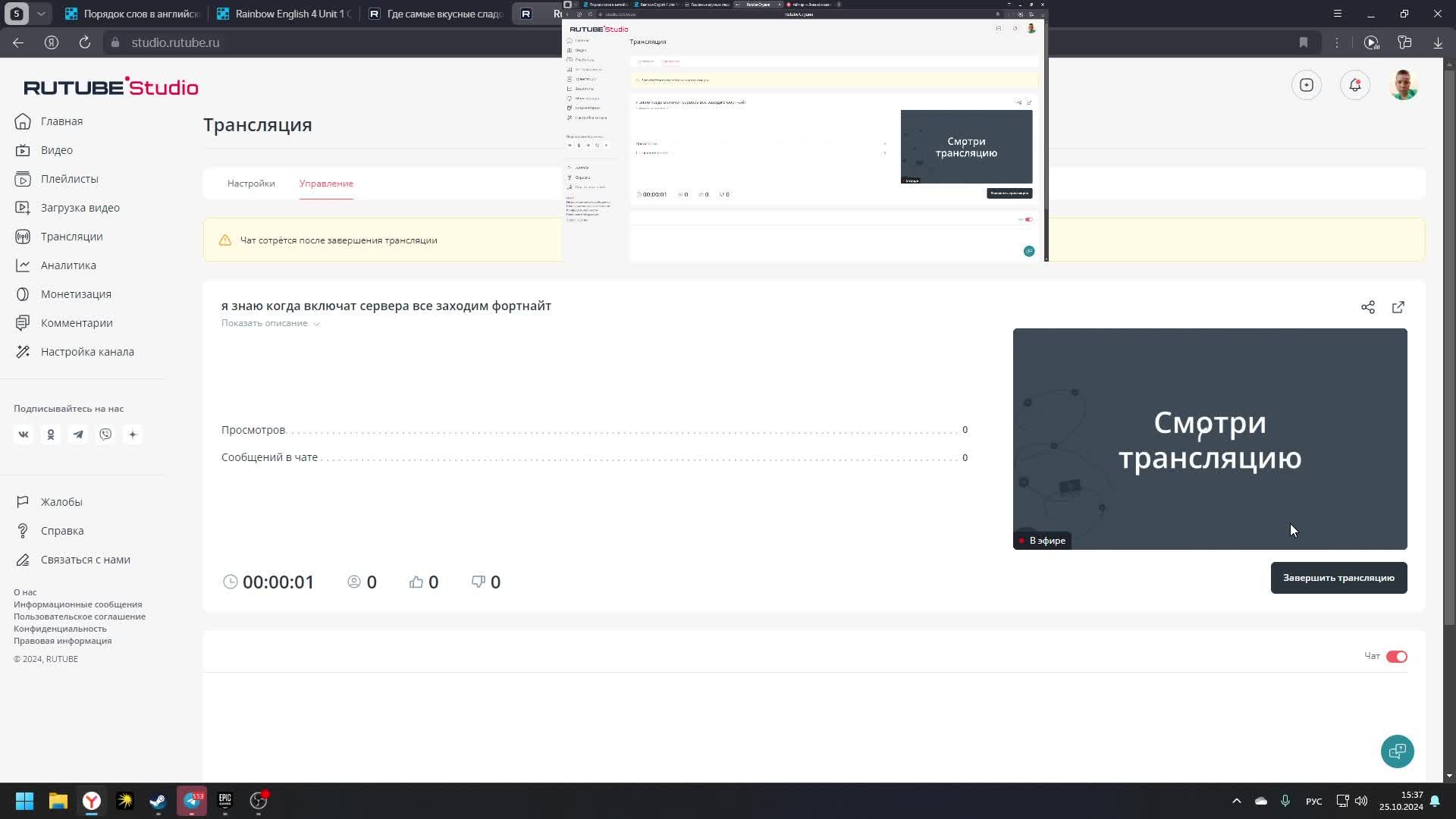
Task: Click the stream preview thumbnail
Action: [1210, 438]
